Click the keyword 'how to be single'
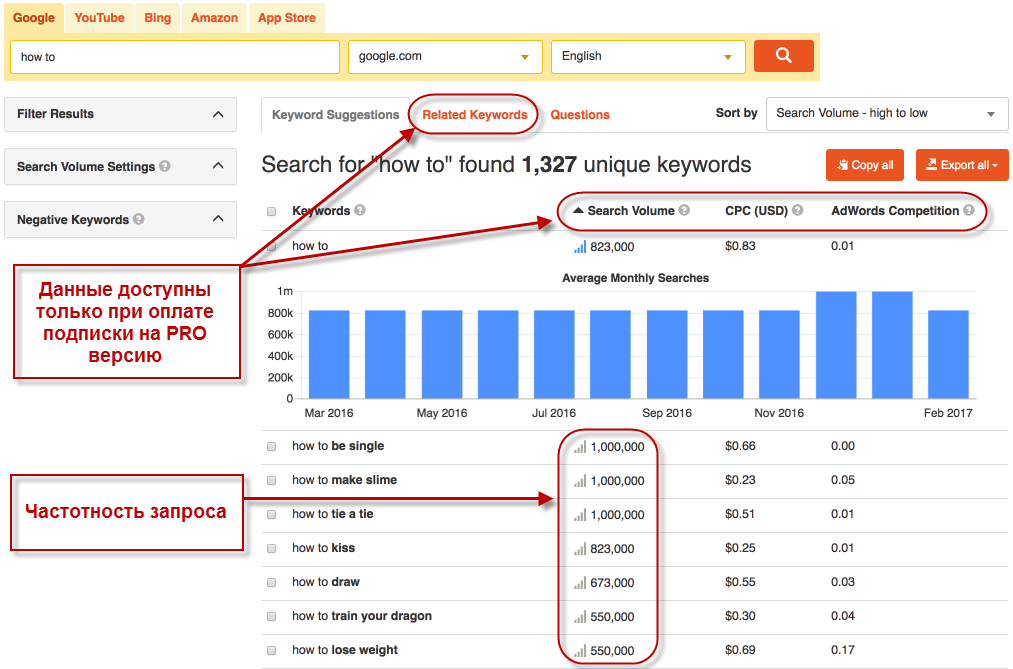 point(338,446)
